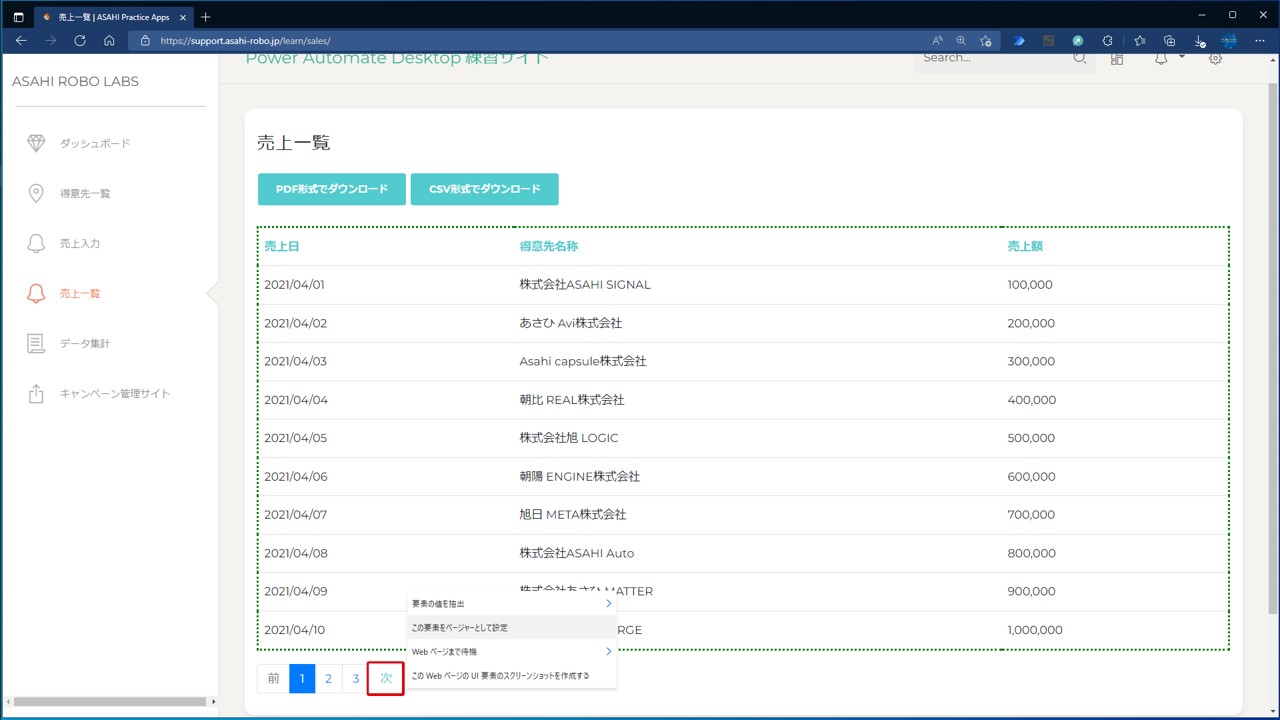Click the sidebar horizontal scrollbar
Image resolution: width=1280 pixels, height=720 pixels.
pyautogui.click(x=108, y=702)
